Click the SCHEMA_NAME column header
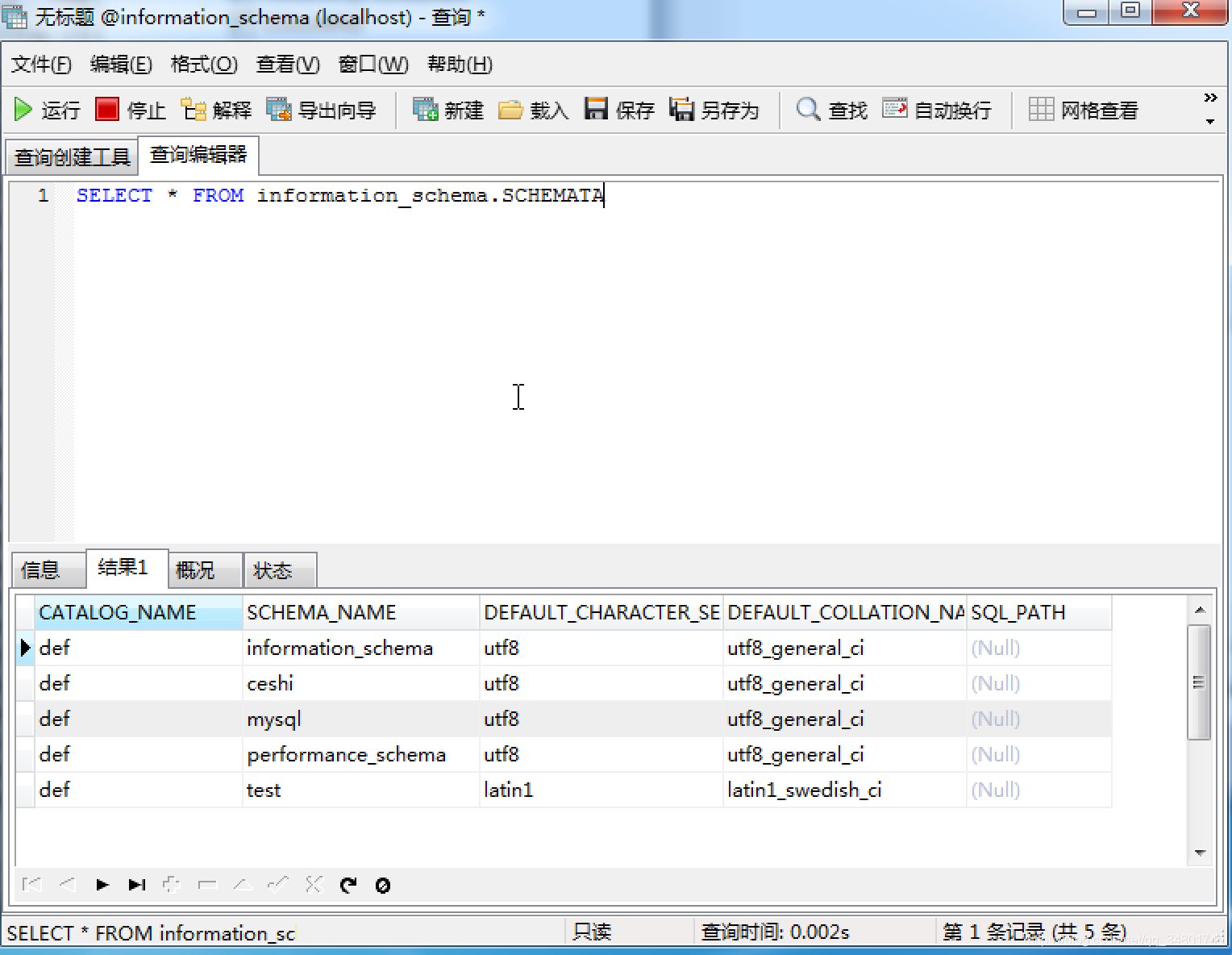This screenshot has height=955, width=1232. click(x=360, y=612)
